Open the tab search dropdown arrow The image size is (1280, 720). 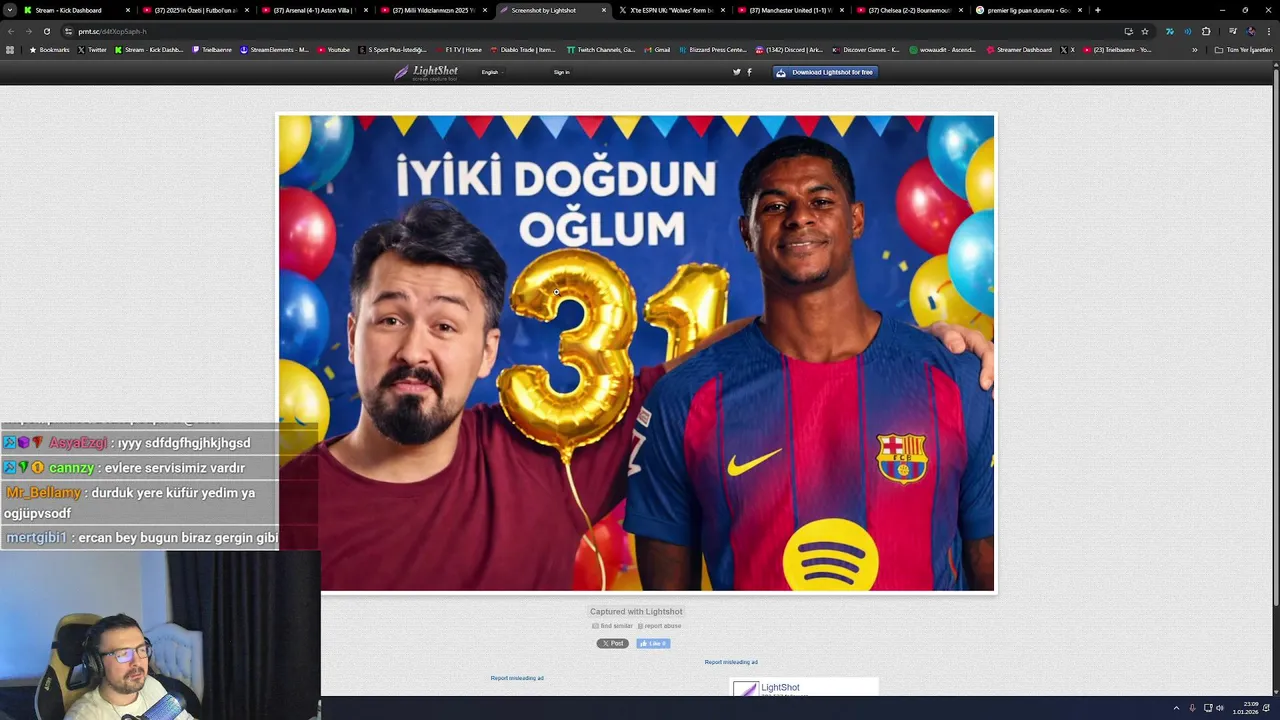click(9, 10)
